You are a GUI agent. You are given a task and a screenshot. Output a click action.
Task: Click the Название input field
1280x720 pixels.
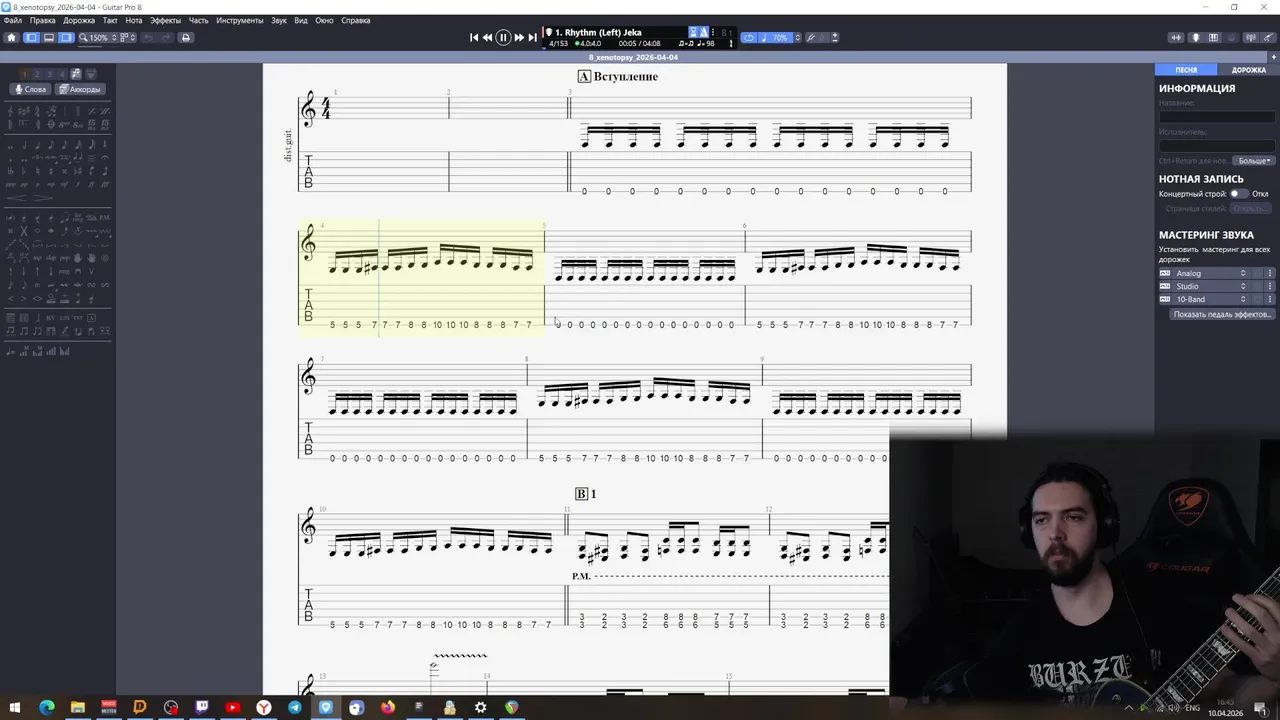[x=1217, y=117]
